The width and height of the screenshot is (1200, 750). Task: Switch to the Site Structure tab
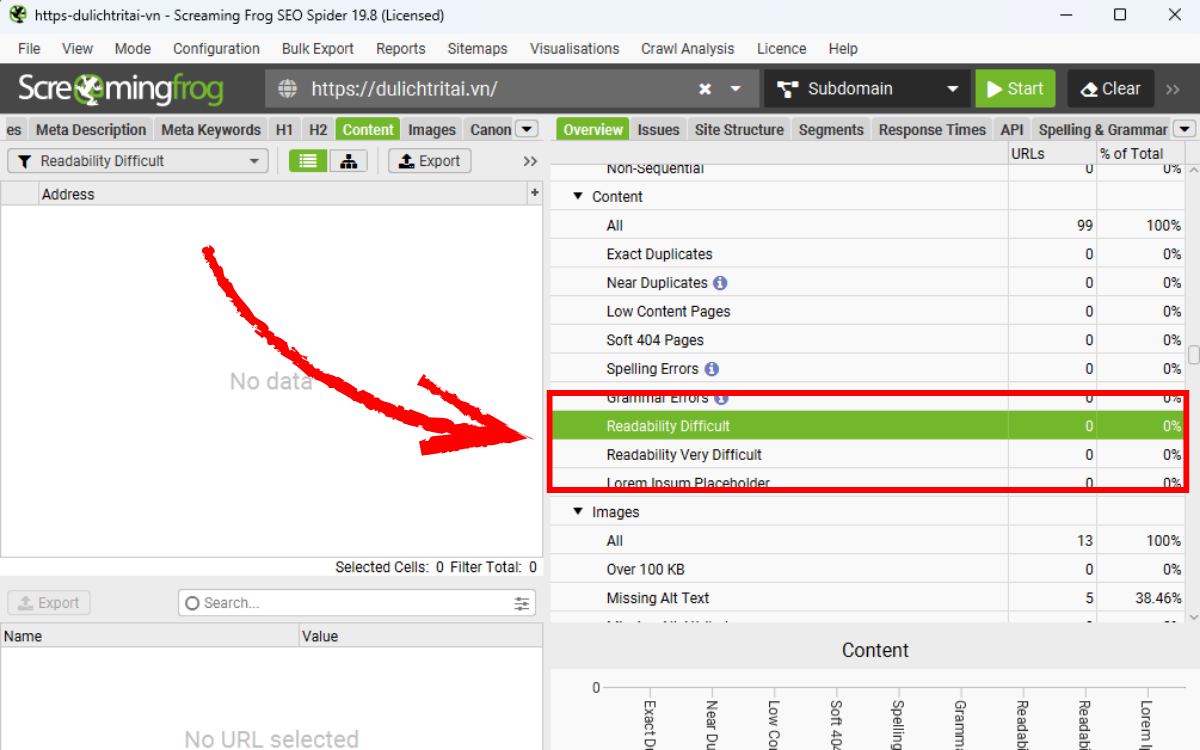[739, 129]
